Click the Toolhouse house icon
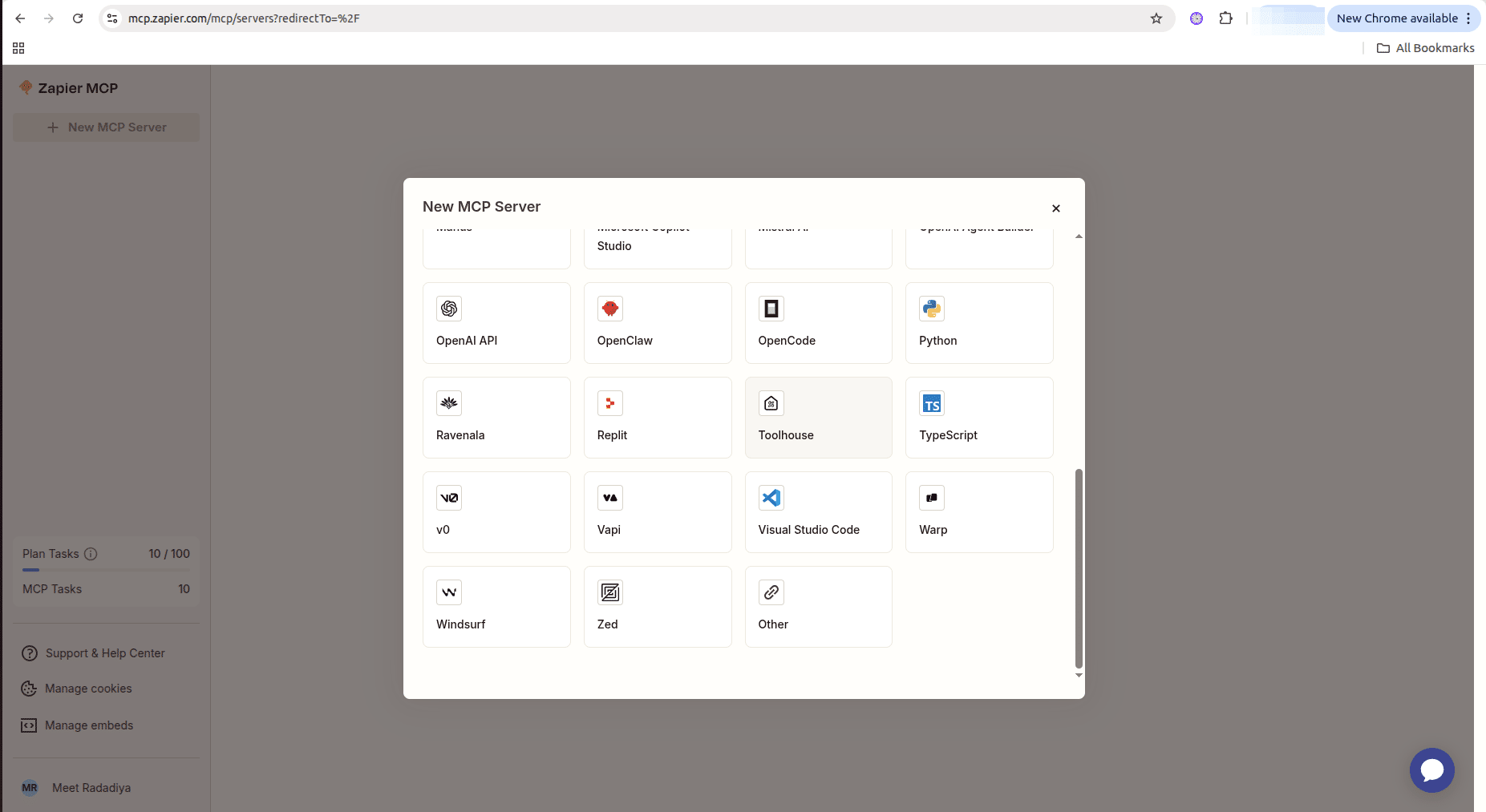Image resolution: width=1486 pixels, height=812 pixels. 771,403
